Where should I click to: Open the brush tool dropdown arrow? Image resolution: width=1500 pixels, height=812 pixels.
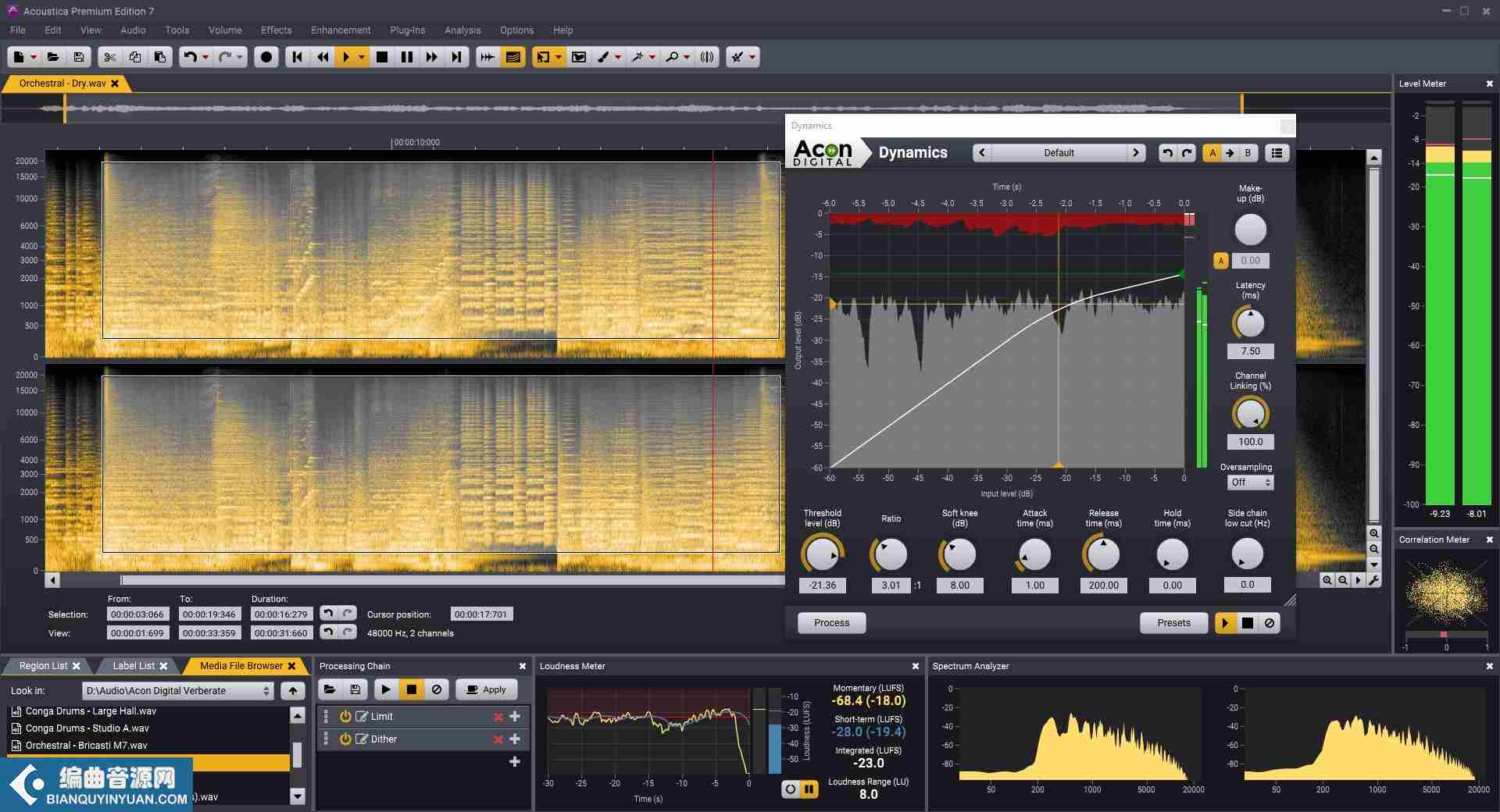pos(618,57)
